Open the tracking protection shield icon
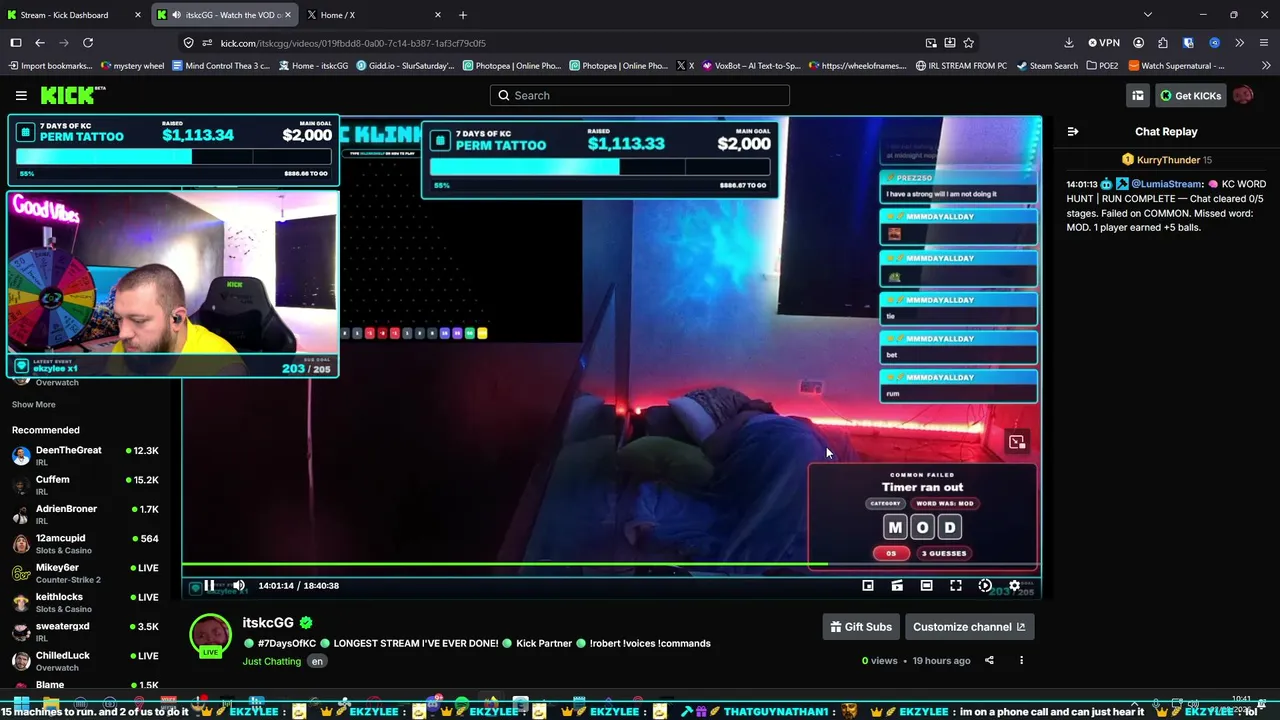 [188, 43]
